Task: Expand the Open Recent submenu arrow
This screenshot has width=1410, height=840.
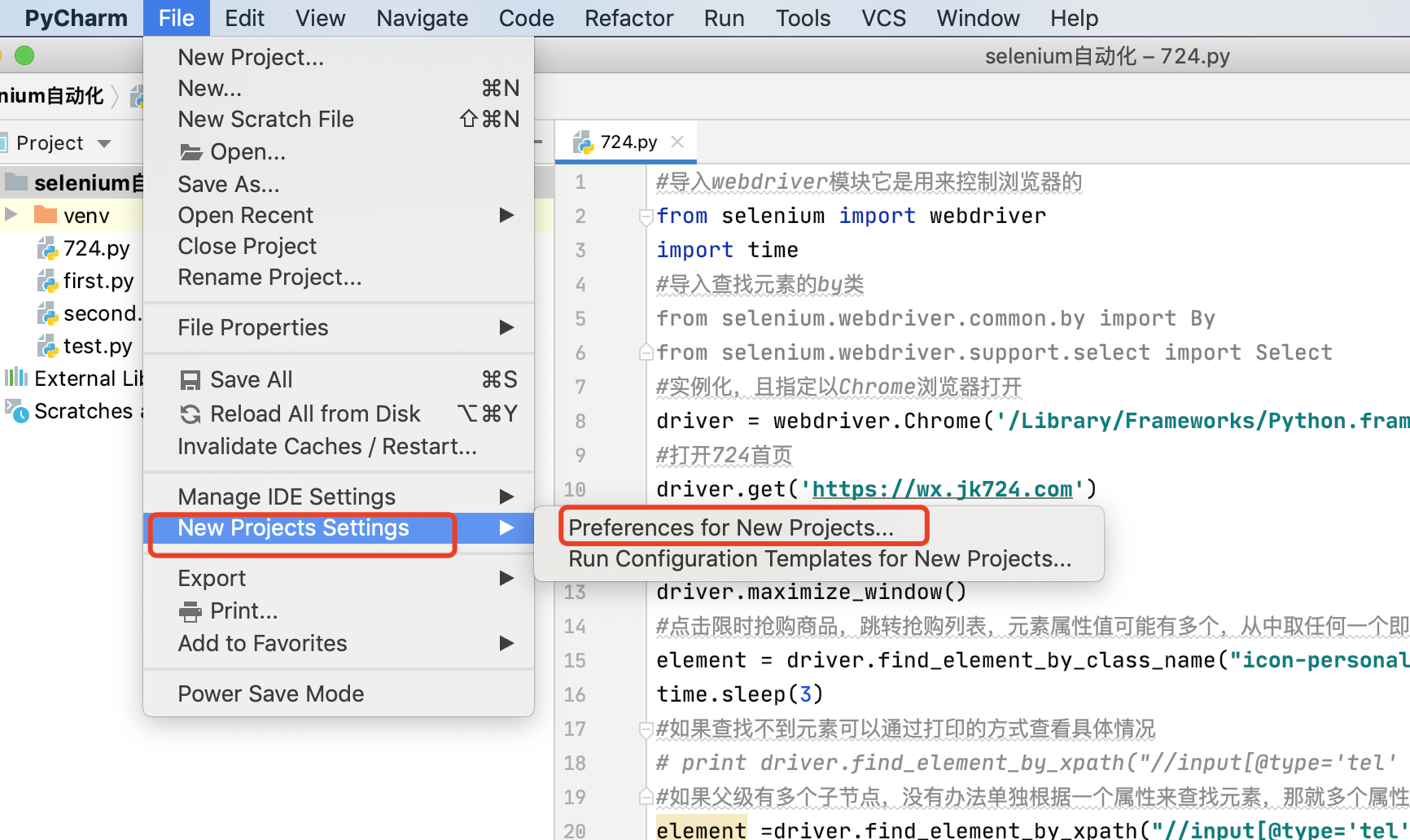Action: 506,215
